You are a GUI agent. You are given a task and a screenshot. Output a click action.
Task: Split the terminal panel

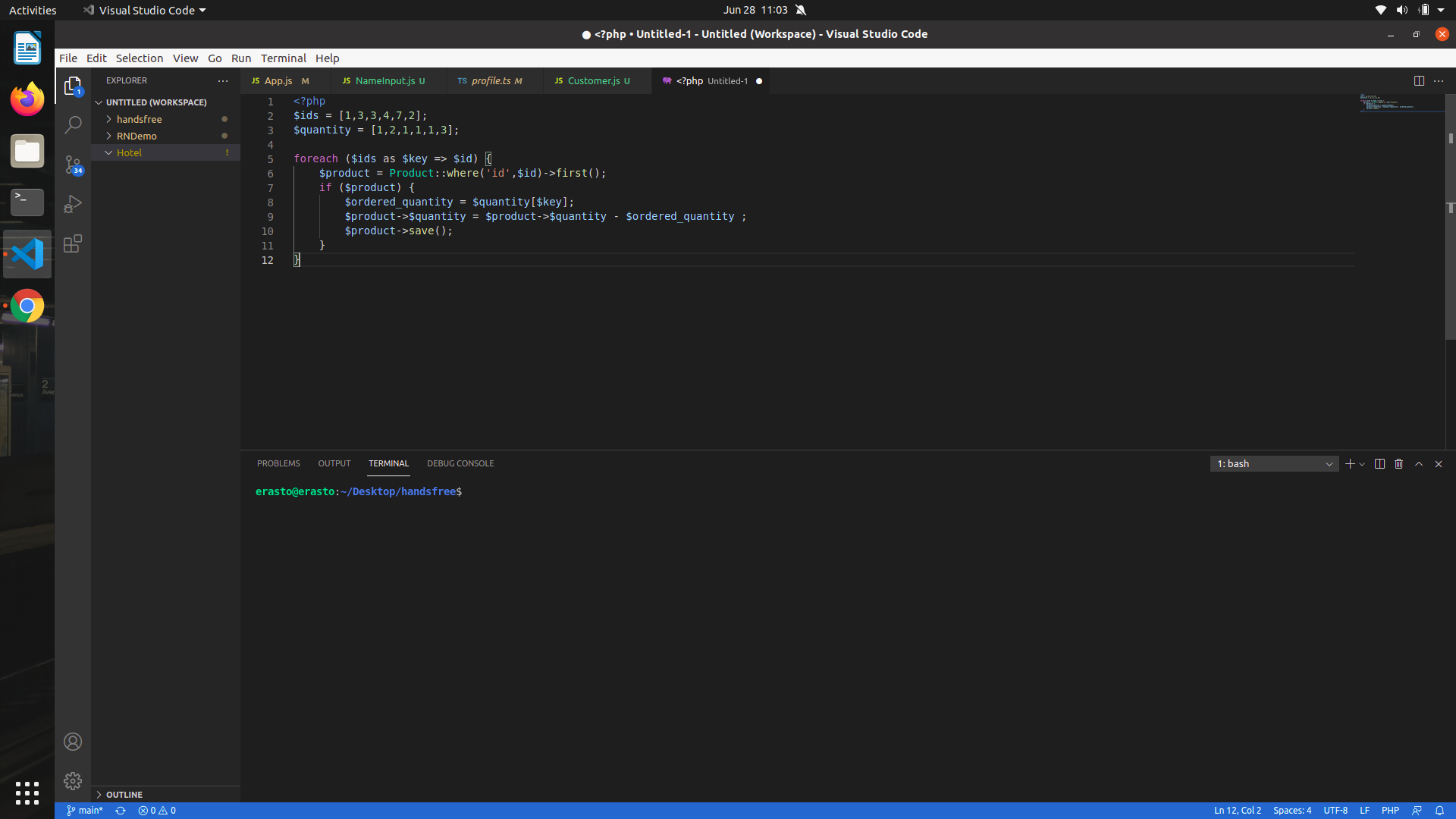pyautogui.click(x=1379, y=464)
